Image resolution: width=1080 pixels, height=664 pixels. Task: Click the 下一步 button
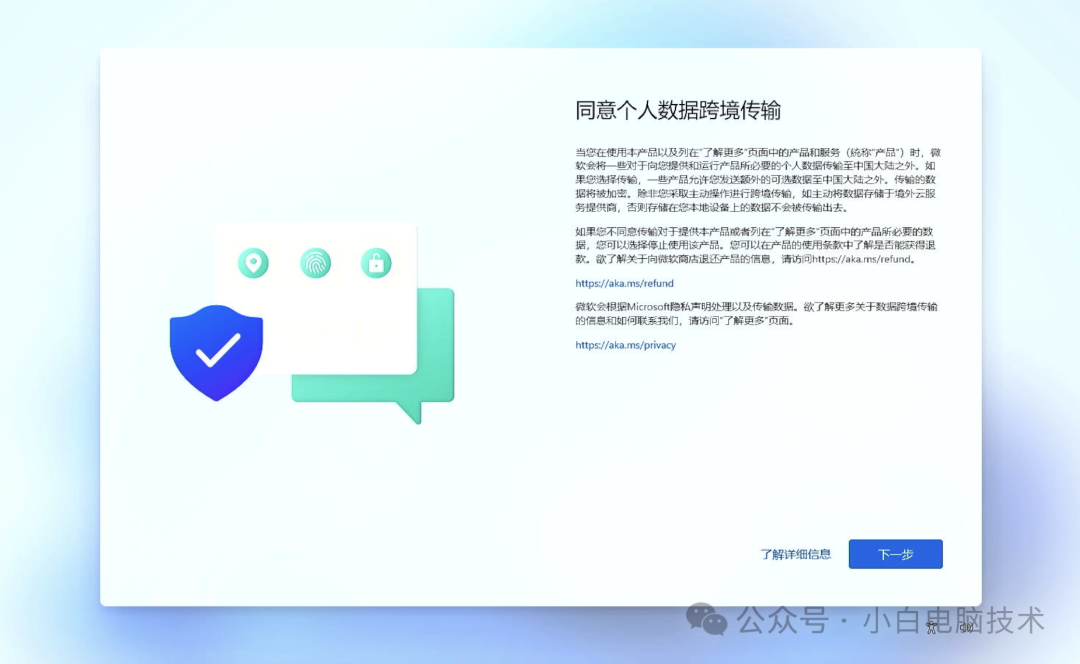(895, 554)
